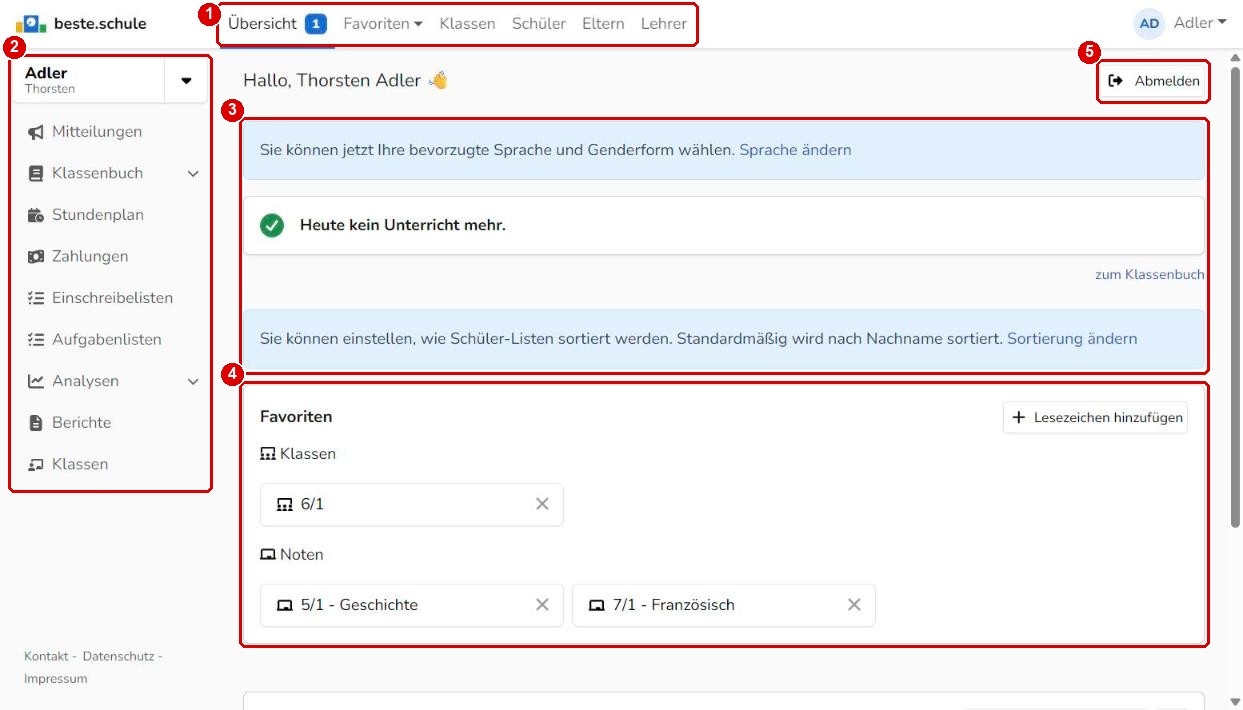This screenshot has height=710, width=1243.
Task: Open the Eltern tab
Action: 603,23
